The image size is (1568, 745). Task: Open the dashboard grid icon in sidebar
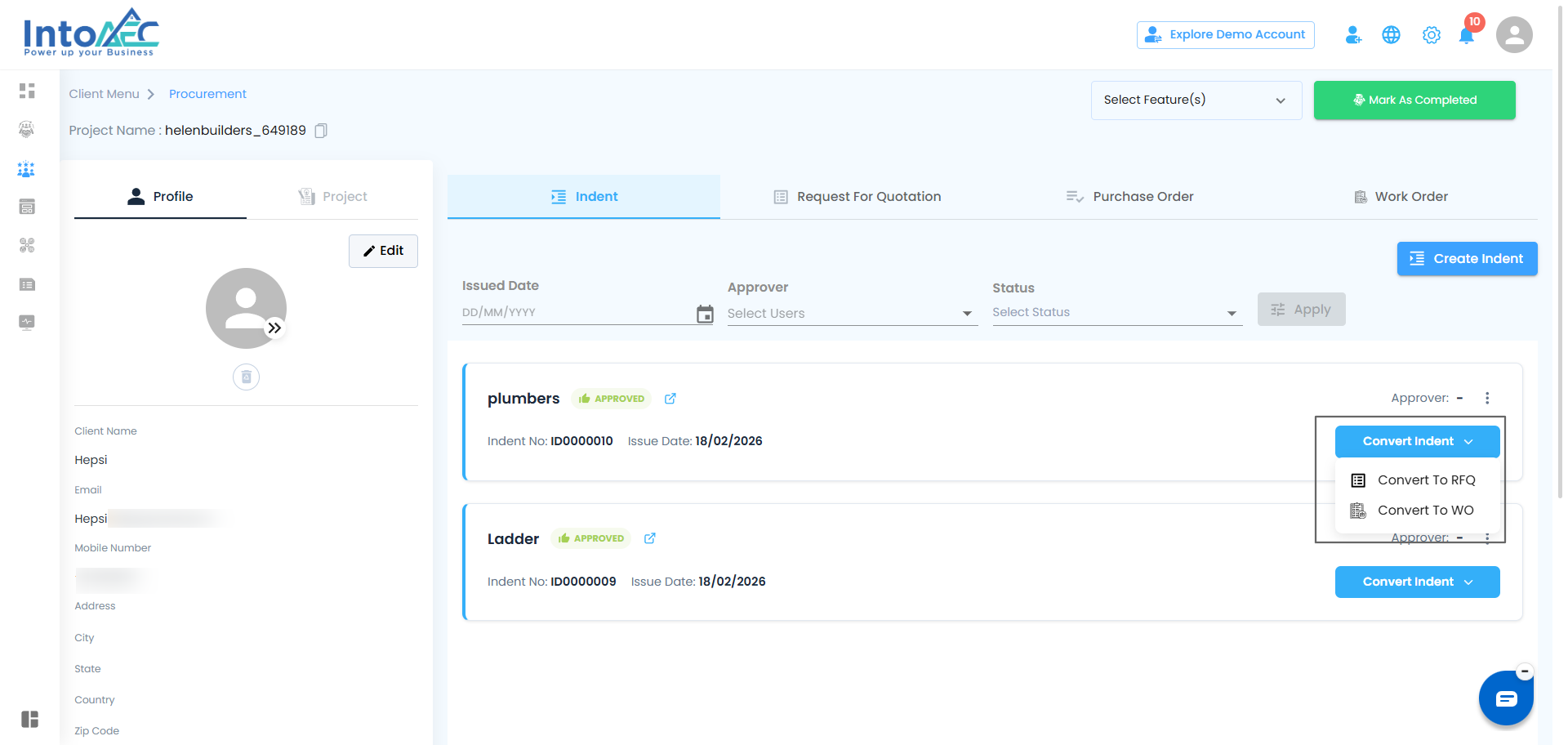[27, 91]
